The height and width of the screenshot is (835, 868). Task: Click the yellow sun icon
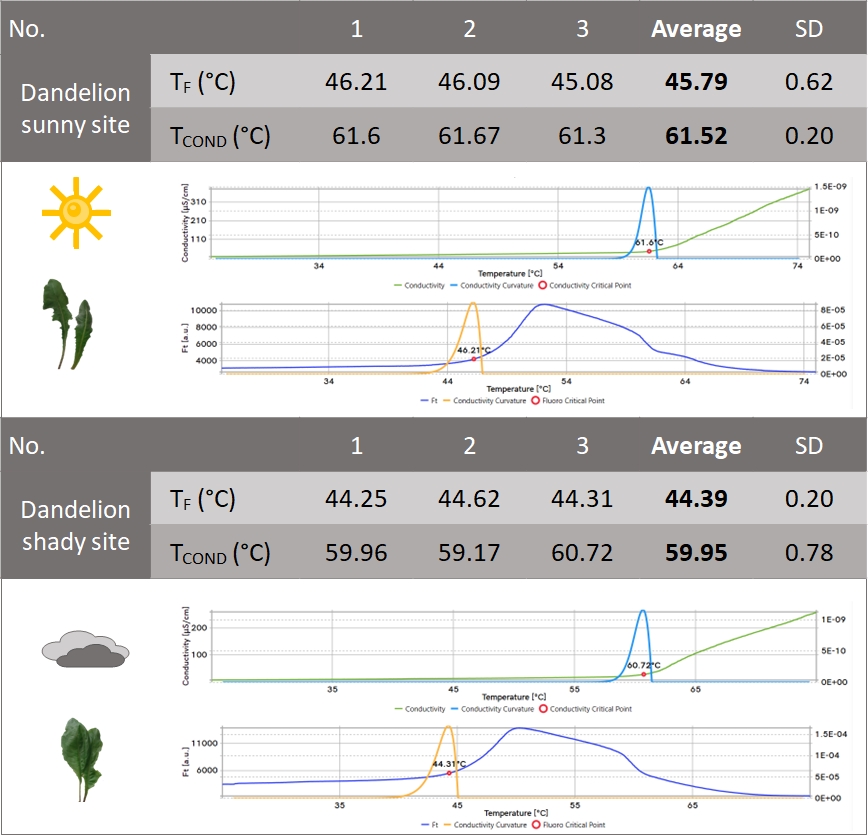[x=76, y=212]
